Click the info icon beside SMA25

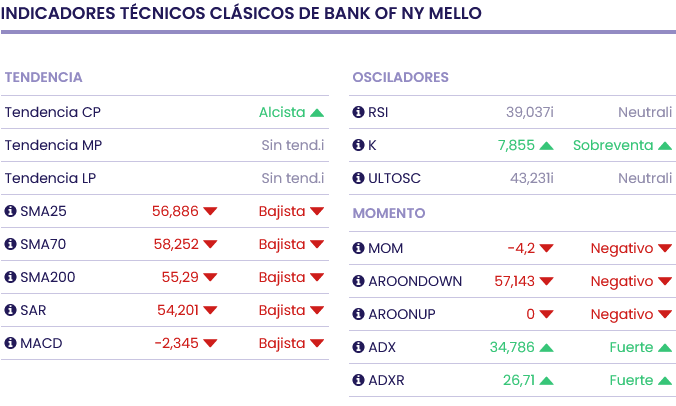(11, 211)
